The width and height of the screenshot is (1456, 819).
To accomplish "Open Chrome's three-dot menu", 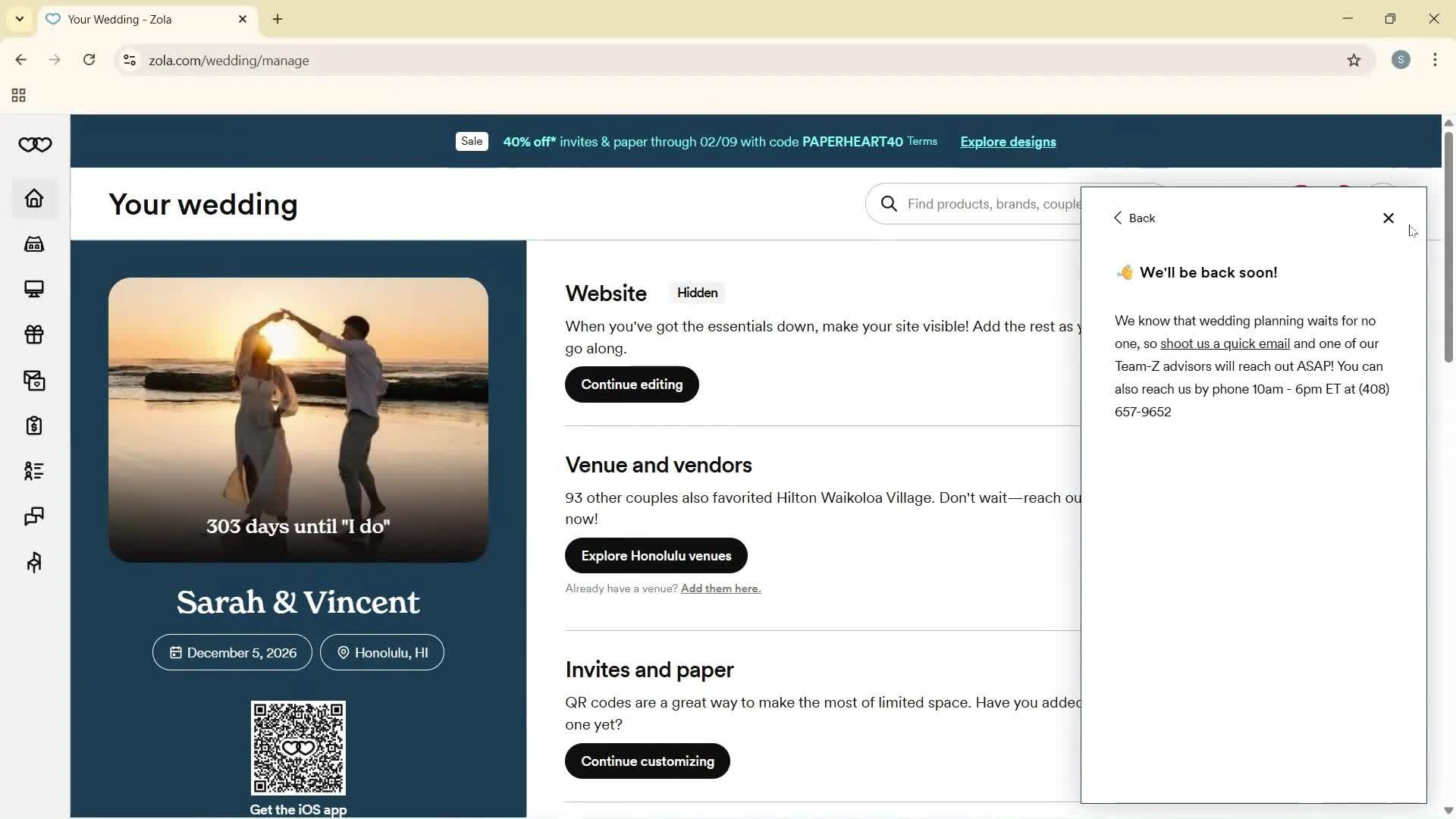I will pyautogui.click(x=1436, y=60).
